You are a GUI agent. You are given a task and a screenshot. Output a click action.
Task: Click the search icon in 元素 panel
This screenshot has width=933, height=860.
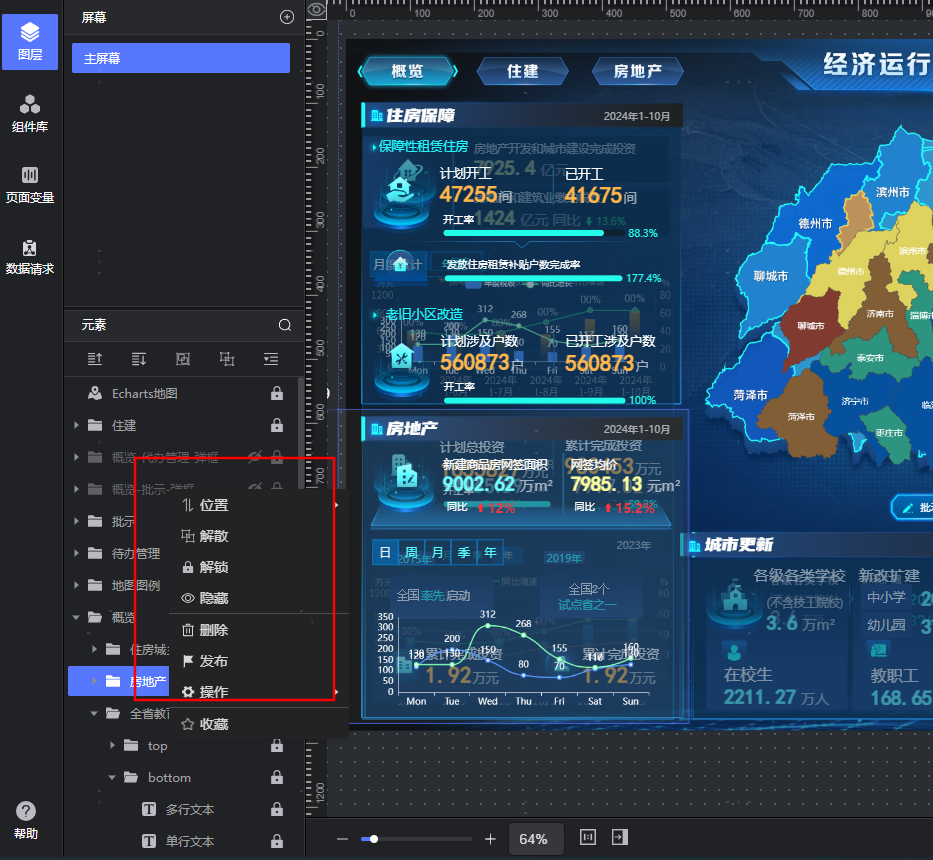click(x=285, y=325)
